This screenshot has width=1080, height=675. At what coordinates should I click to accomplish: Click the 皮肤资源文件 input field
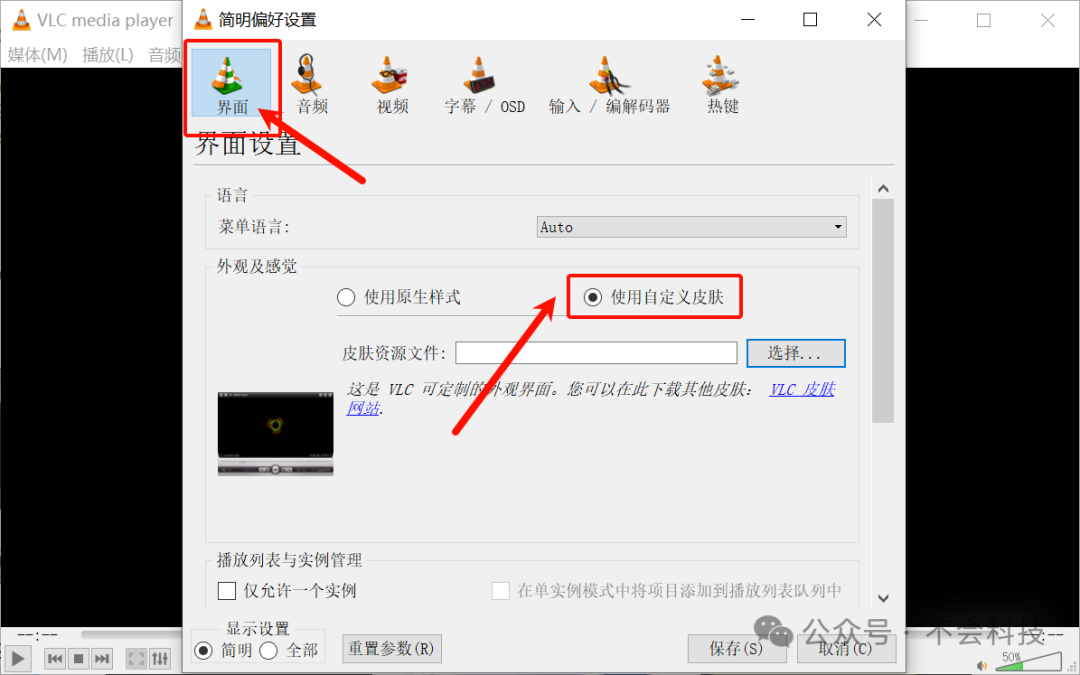pos(596,352)
